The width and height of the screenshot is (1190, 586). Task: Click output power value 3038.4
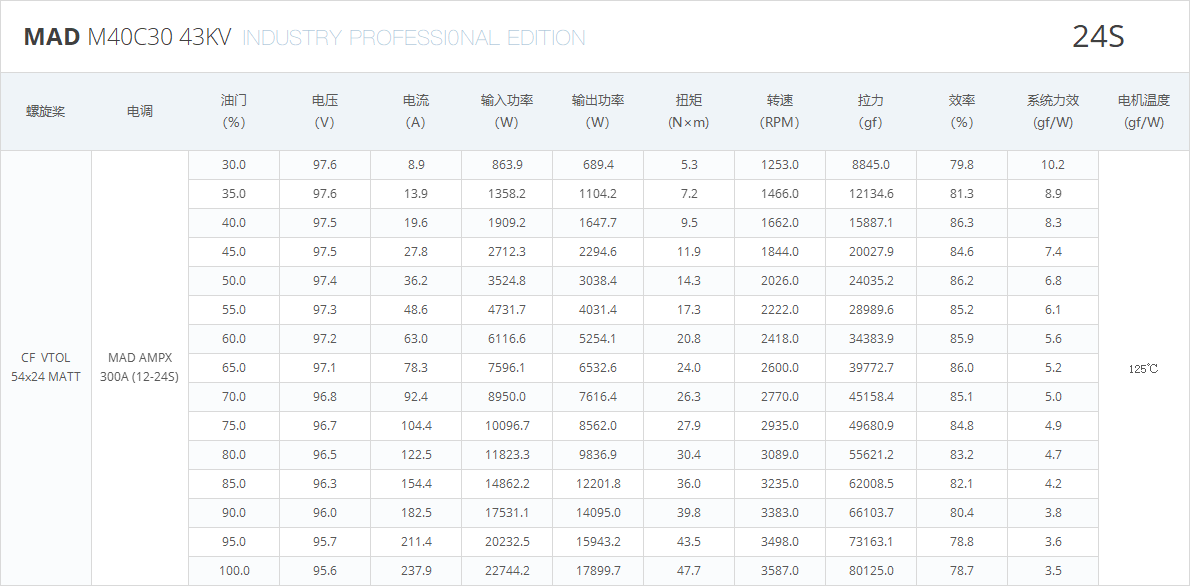pyautogui.click(x=598, y=281)
